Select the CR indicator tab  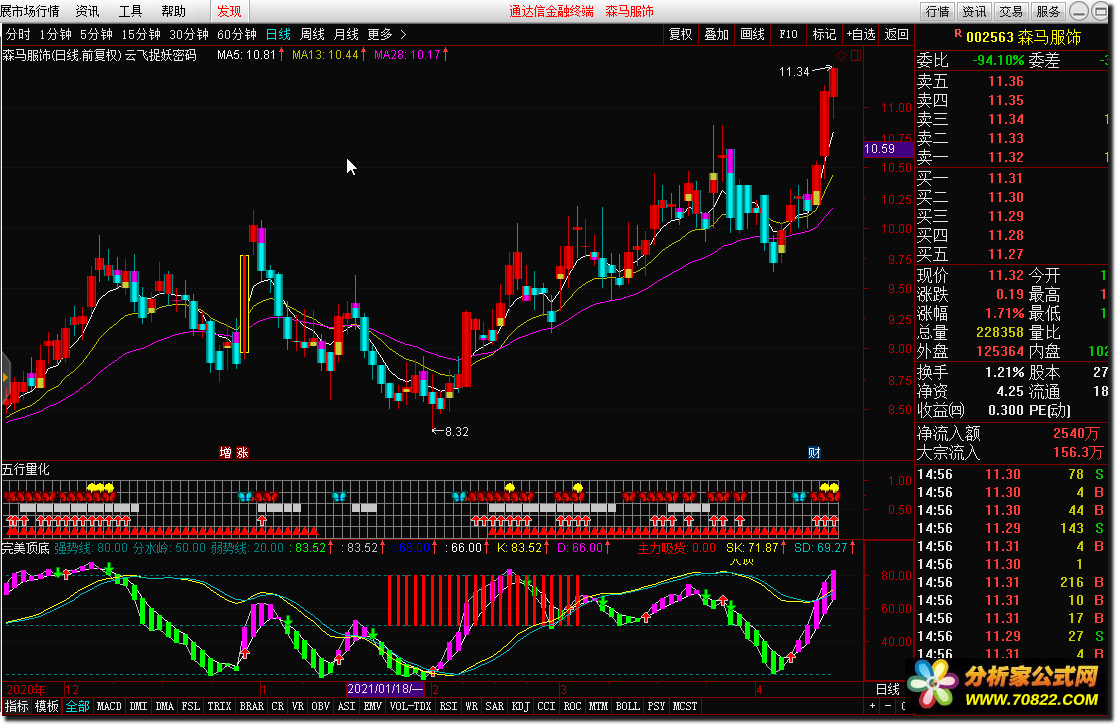pos(277,706)
